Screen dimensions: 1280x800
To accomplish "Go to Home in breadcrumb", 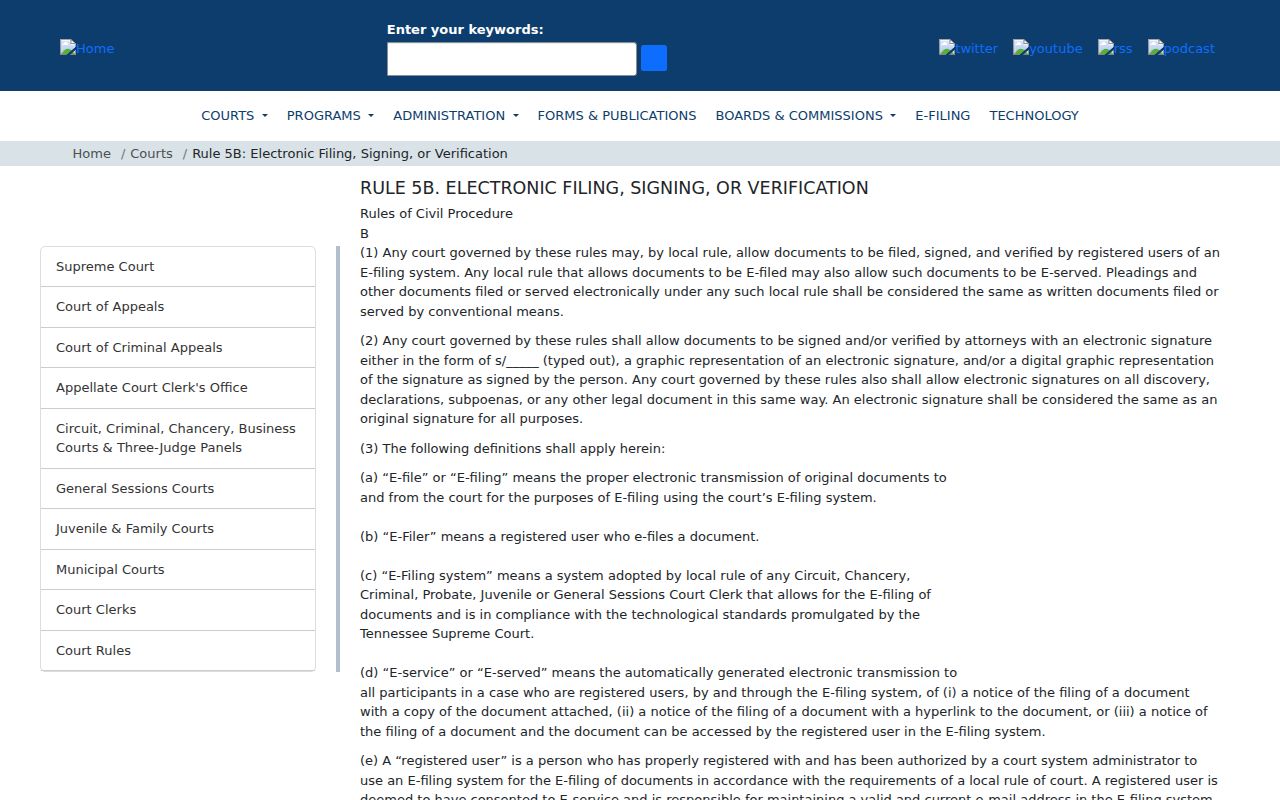I will coord(91,153).
